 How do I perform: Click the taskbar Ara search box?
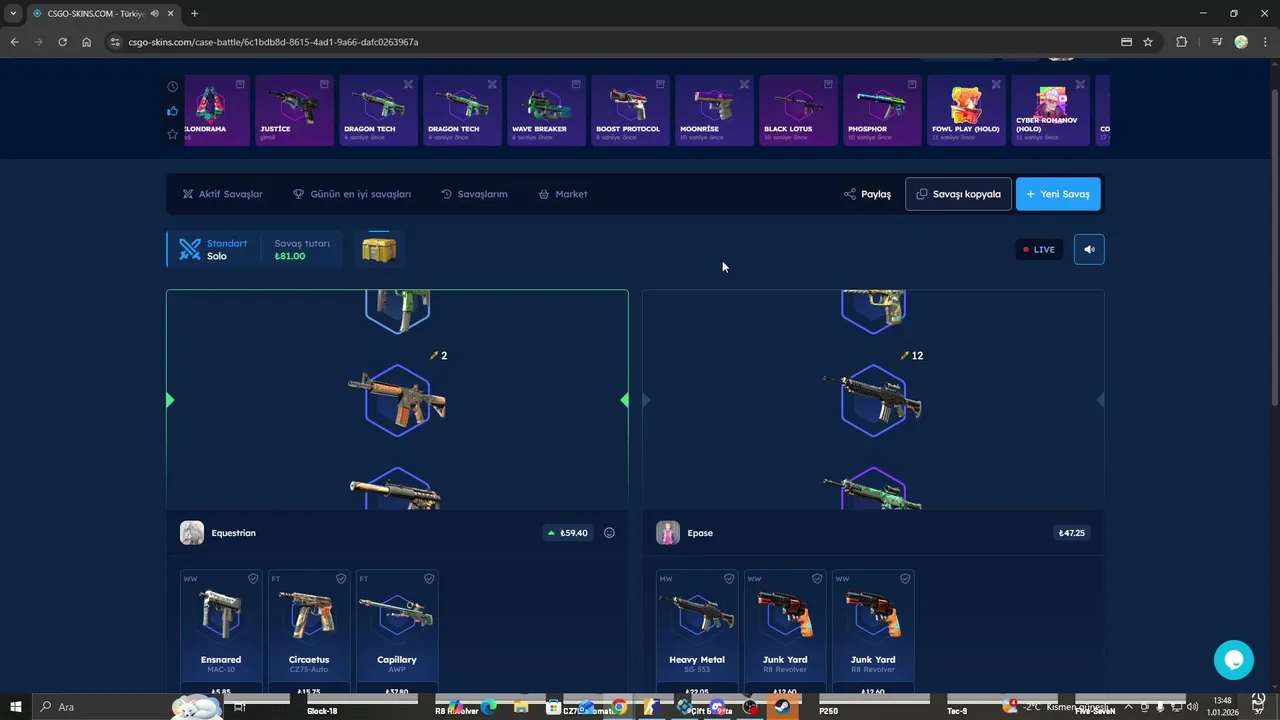click(130, 707)
